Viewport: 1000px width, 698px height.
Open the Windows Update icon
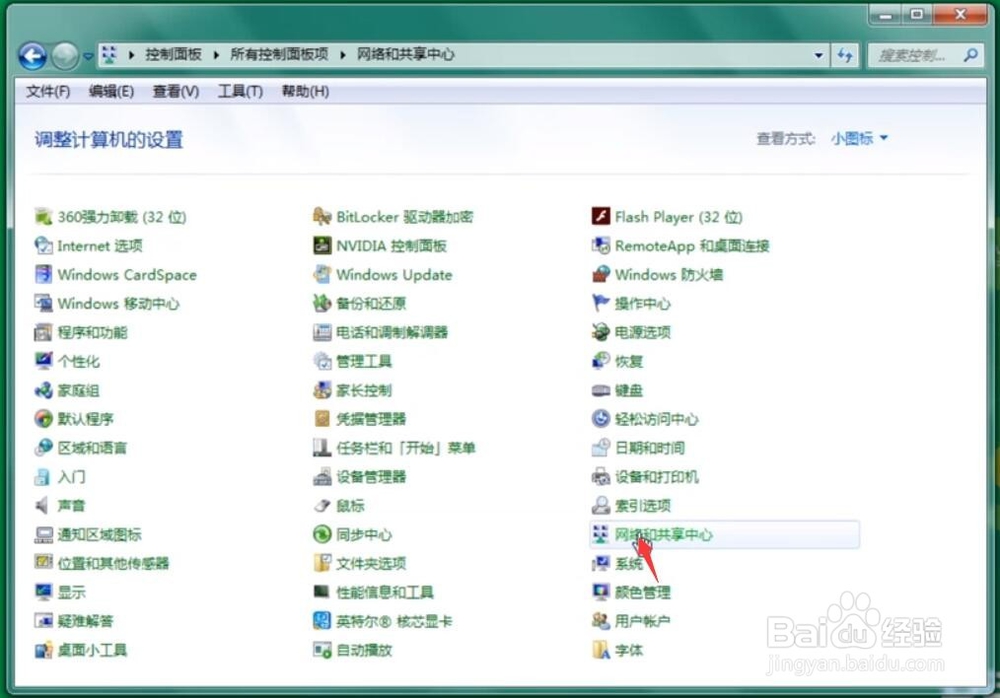[322, 274]
